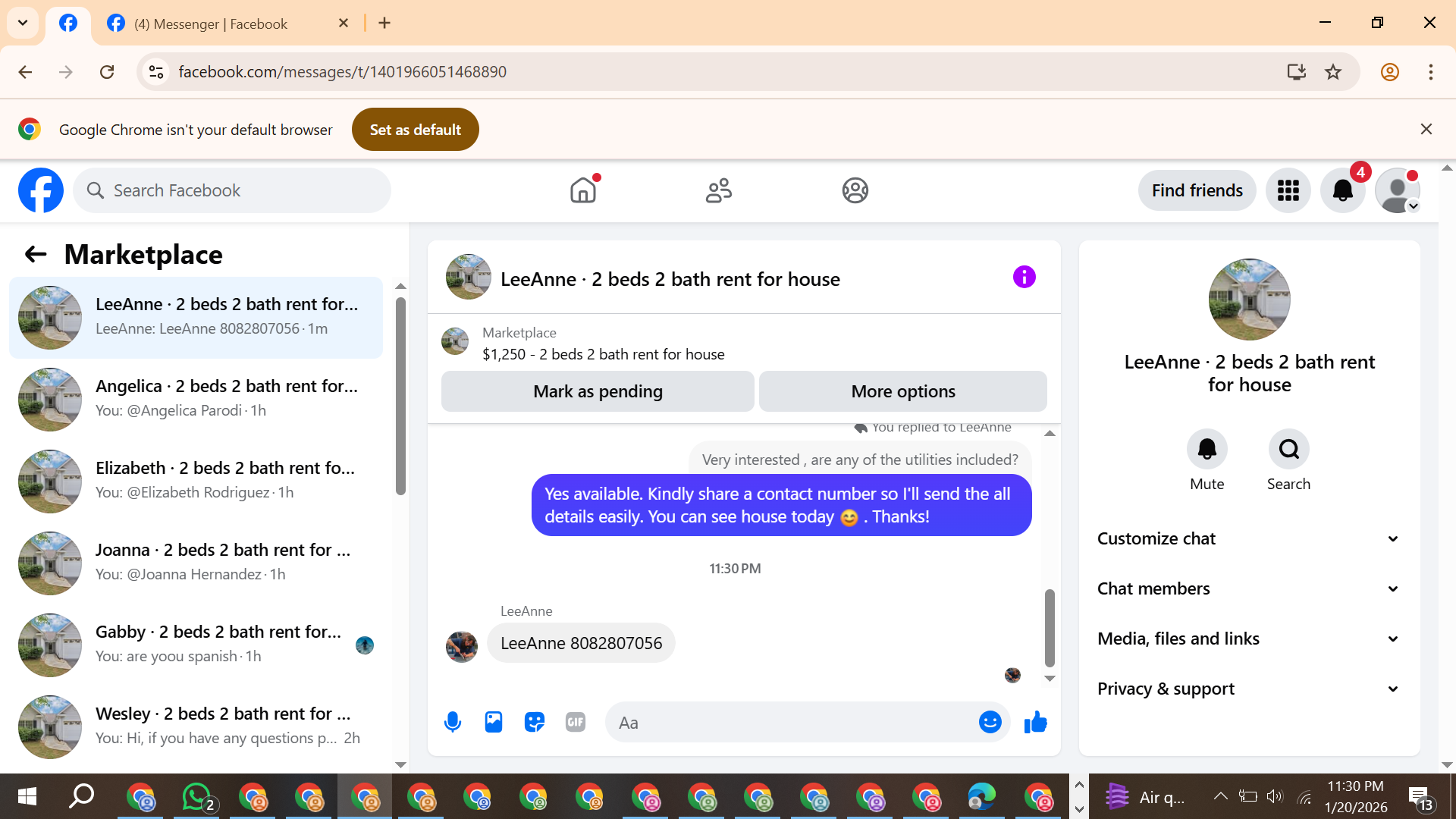Viewport: 1456px width, 819px height.
Task: Open the Windows Start menu
Action: pos(27,797)
